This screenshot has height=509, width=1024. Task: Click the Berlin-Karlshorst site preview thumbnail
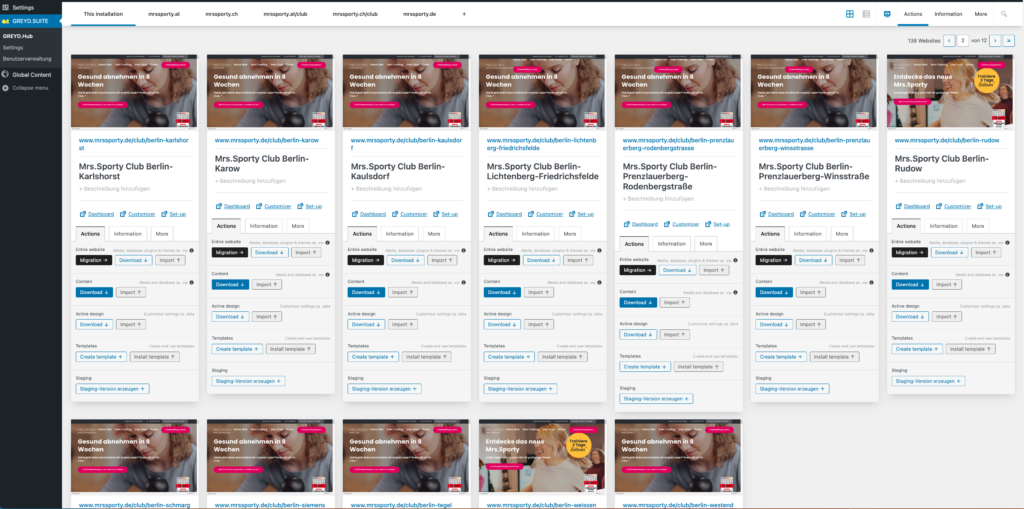tap(134, 91)
